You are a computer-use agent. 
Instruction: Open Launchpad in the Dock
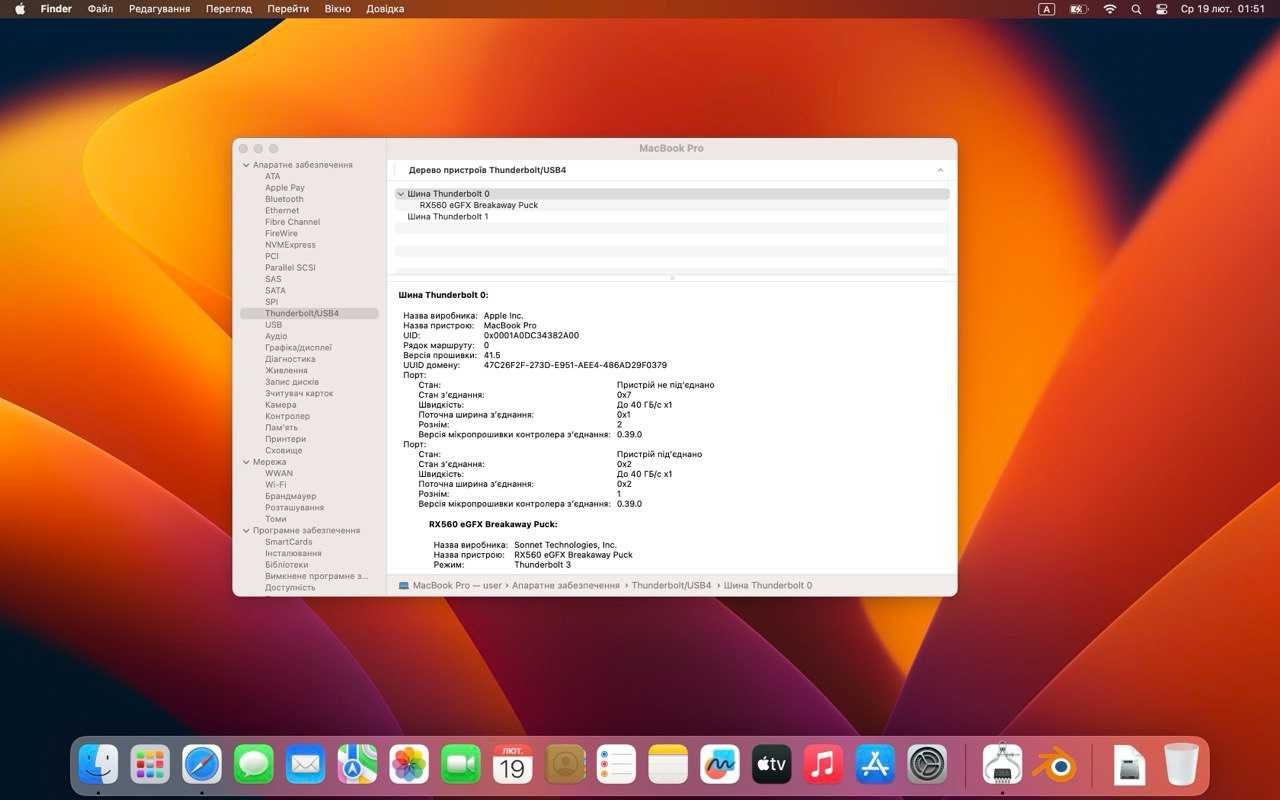point(150,765)
